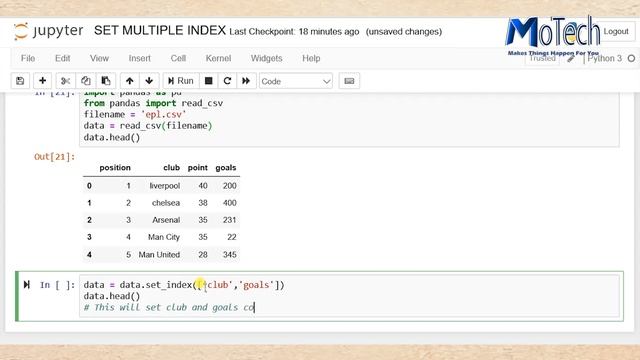Open the File menu
The height and width of the screenshot is (360, 640).
tap(28, 58)
